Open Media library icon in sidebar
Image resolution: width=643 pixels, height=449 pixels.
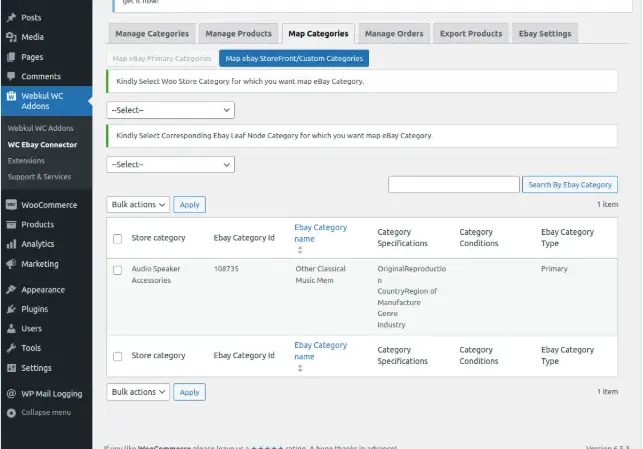coord(11,37)
